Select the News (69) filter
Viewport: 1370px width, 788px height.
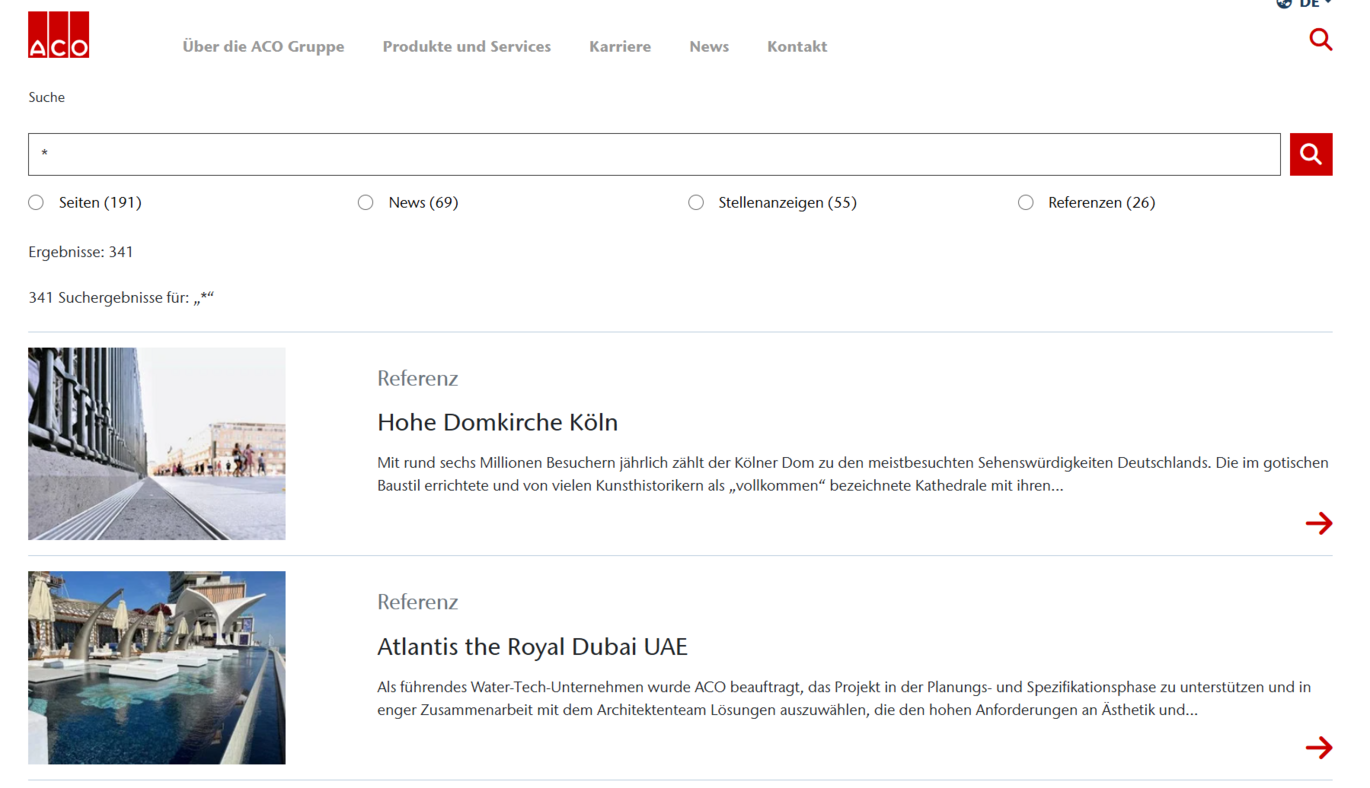click(366, 202)
